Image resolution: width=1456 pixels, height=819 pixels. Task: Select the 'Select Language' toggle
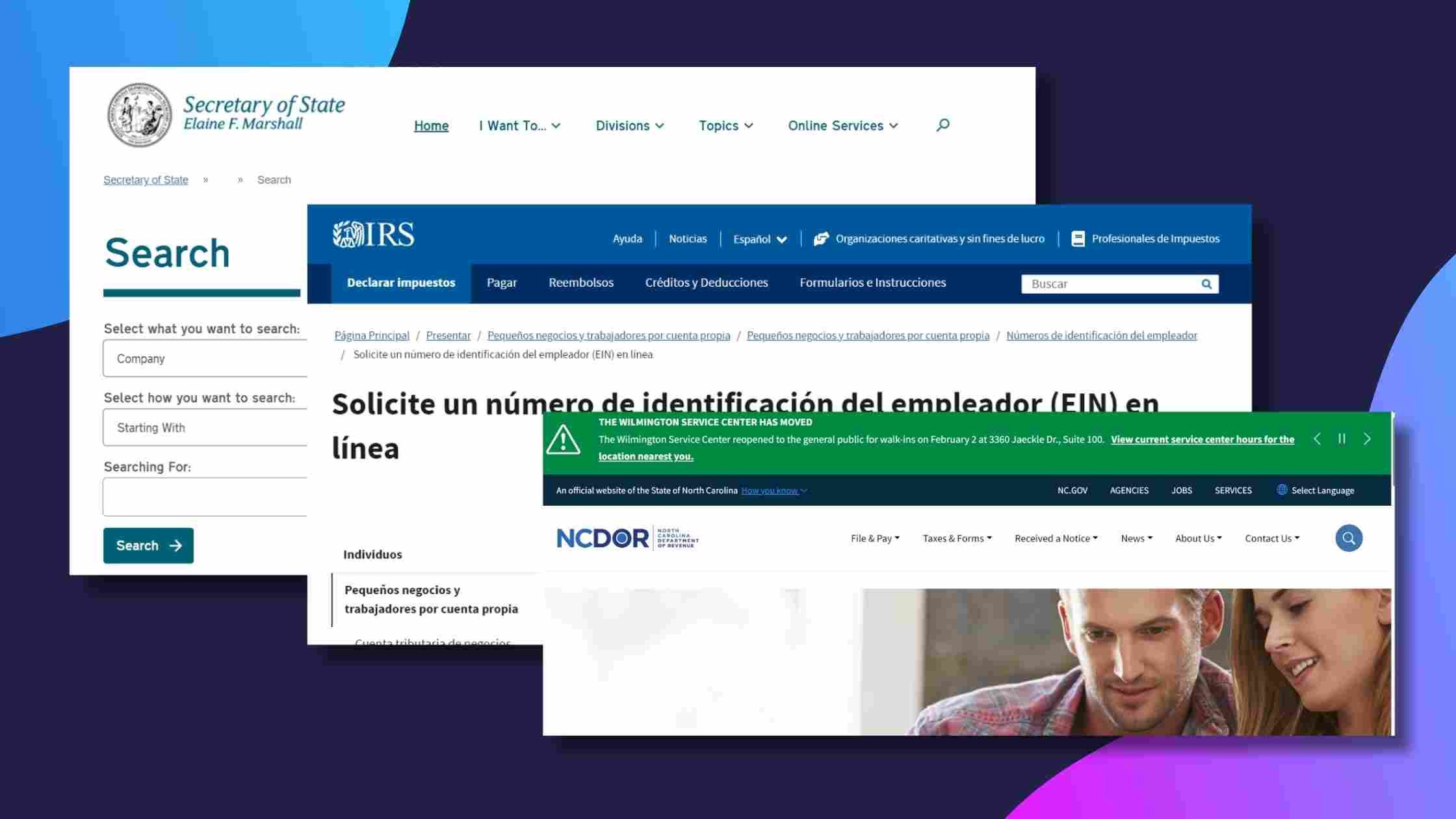(1315, 490)
